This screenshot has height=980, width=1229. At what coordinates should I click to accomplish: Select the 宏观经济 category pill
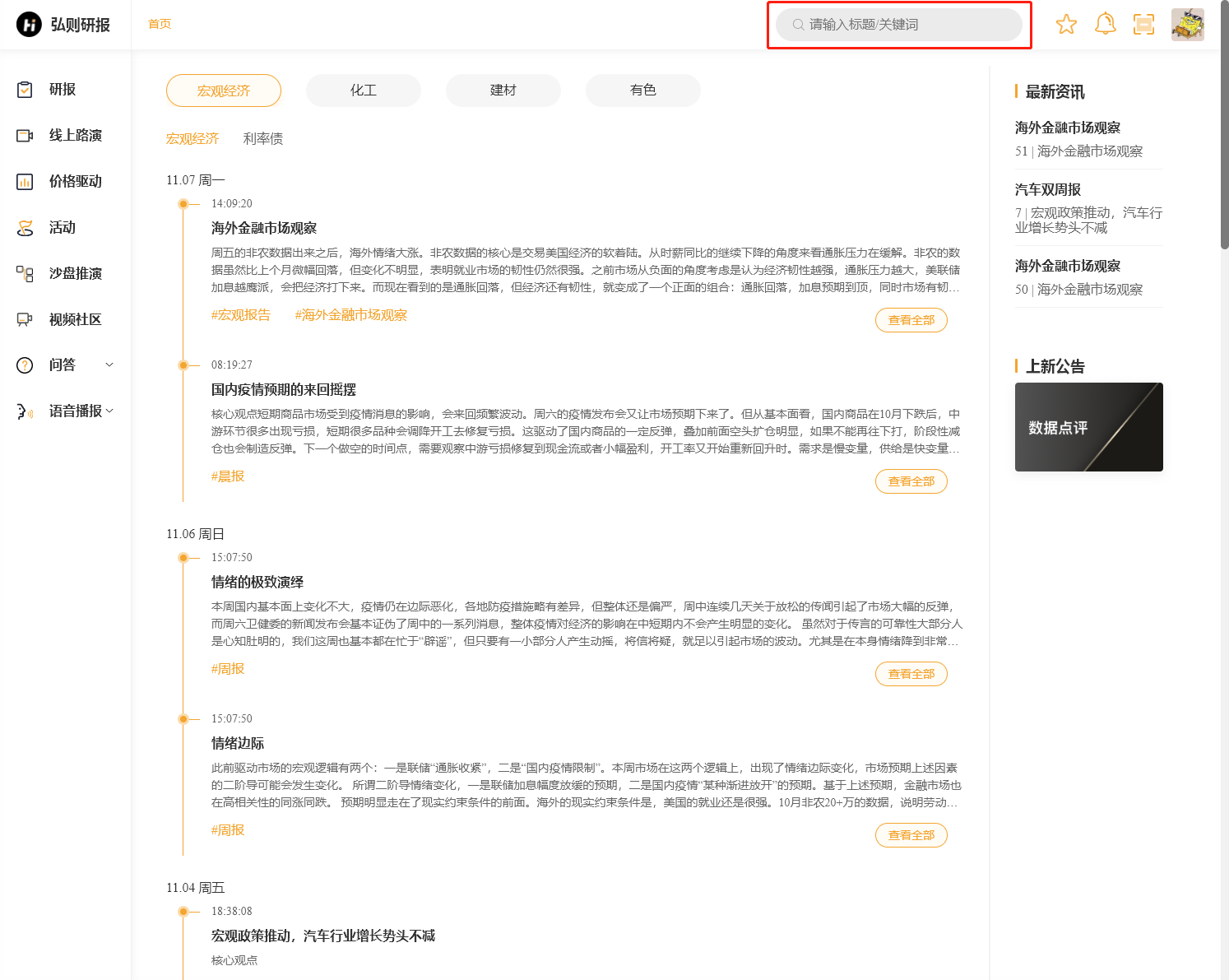[x=224, y=91]
